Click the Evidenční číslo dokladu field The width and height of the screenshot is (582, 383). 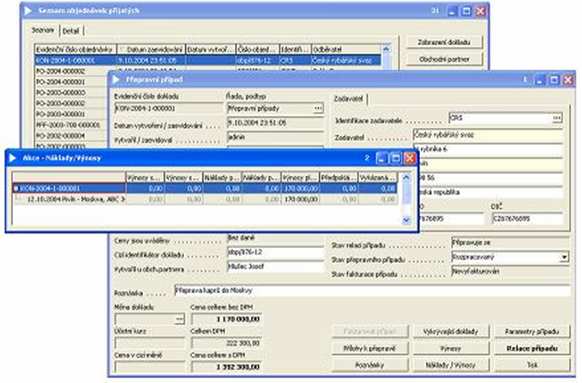[169, 108]
